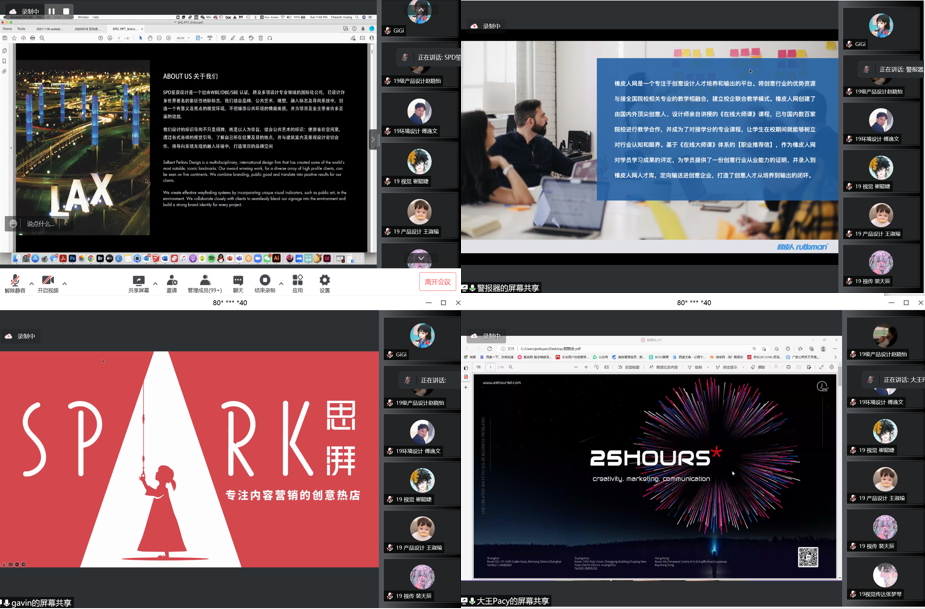Open meeting settings gear
The height and width of the screenshot is (609, 925).
[x=324, y=283]
